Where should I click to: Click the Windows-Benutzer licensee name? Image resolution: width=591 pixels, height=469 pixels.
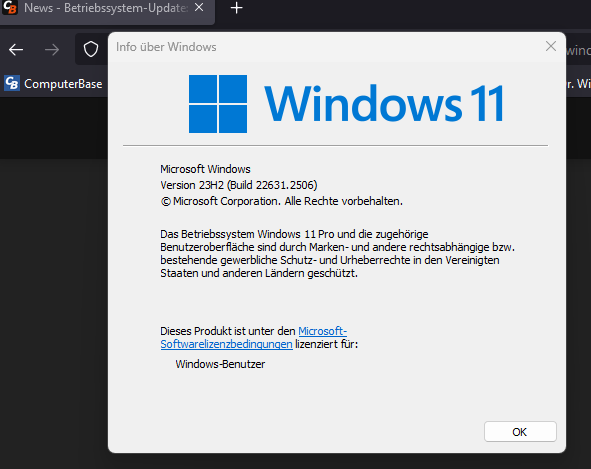pos(220,364)
